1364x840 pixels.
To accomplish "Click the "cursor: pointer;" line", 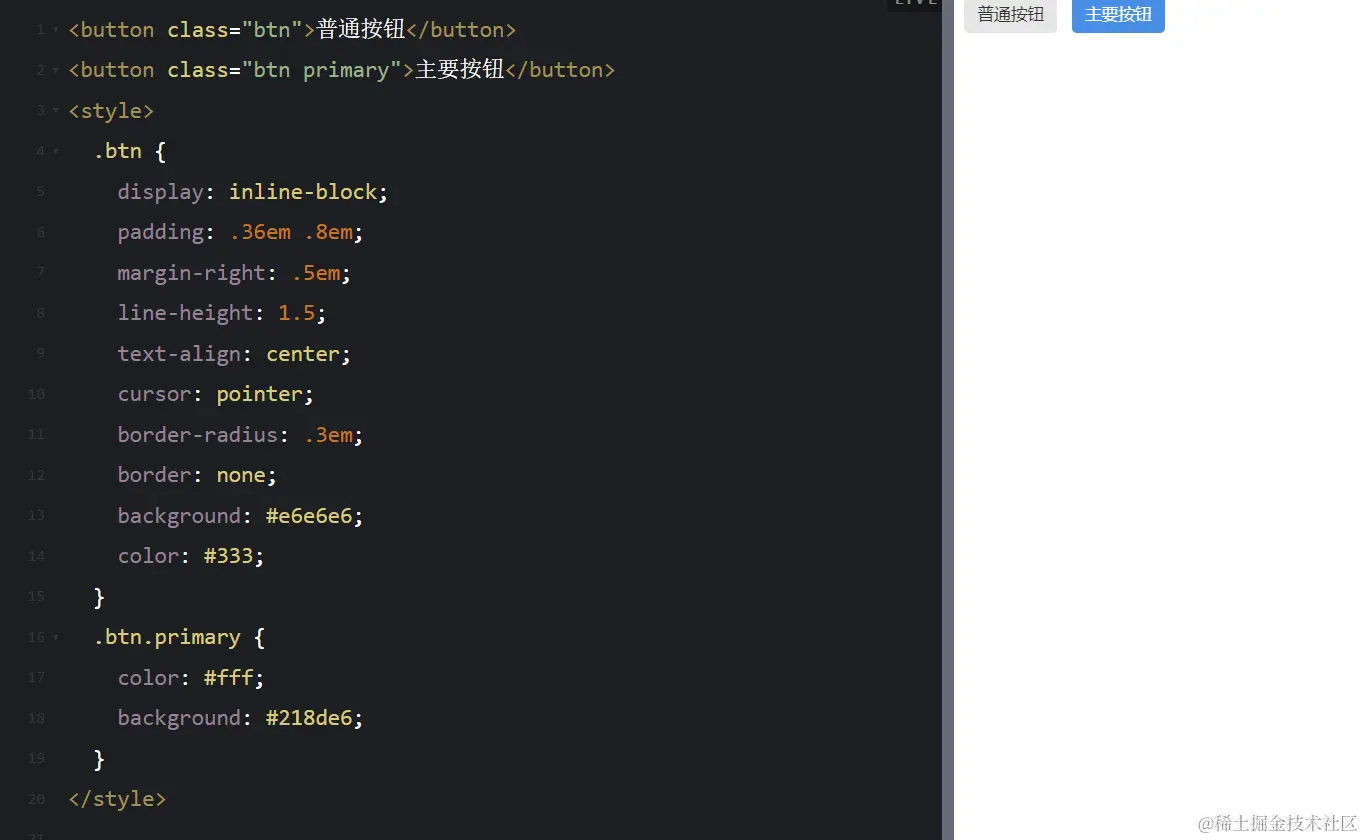I will (216, 394).
